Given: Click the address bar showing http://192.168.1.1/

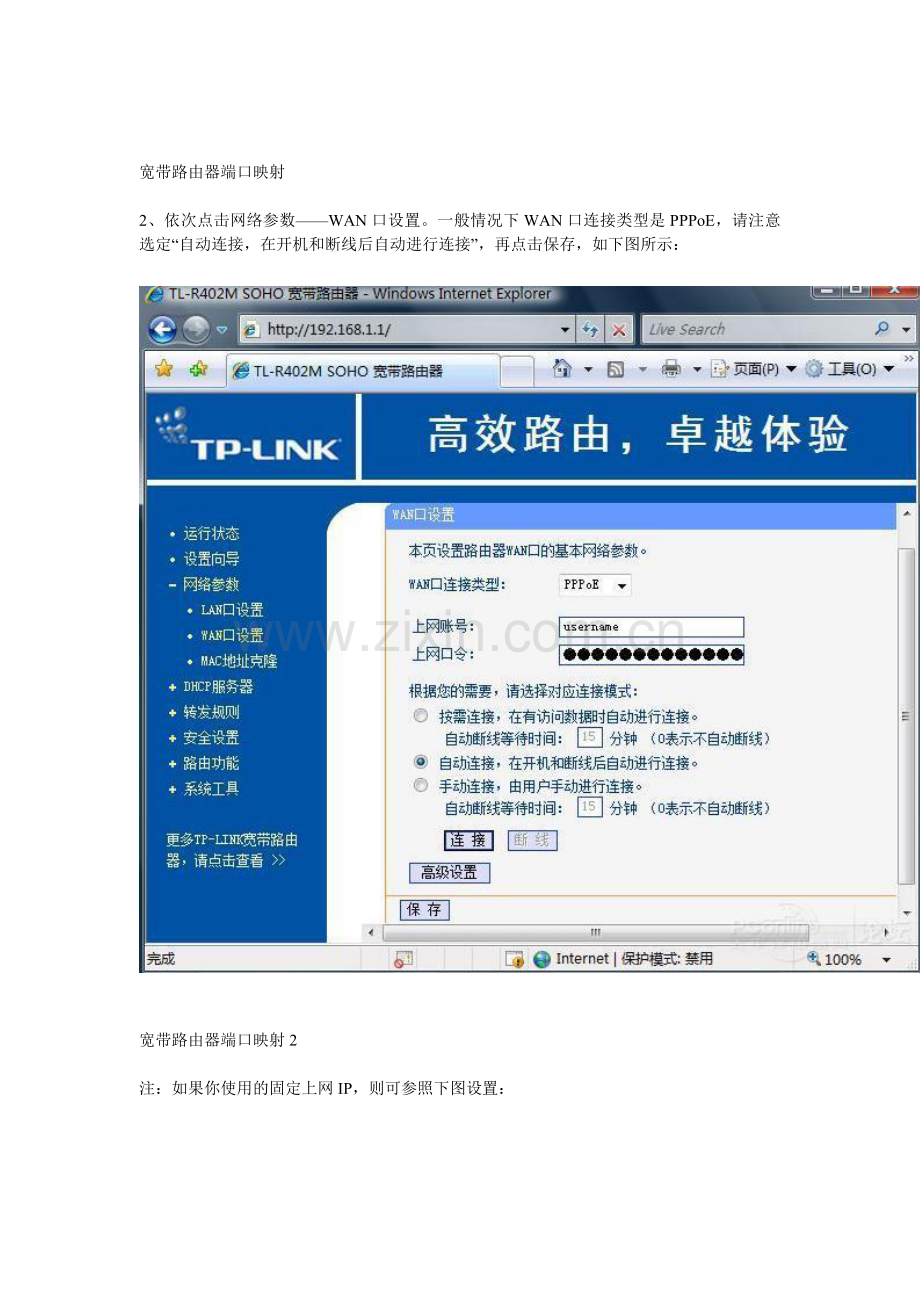Looking at the screenshot, I should coord(406,329).
